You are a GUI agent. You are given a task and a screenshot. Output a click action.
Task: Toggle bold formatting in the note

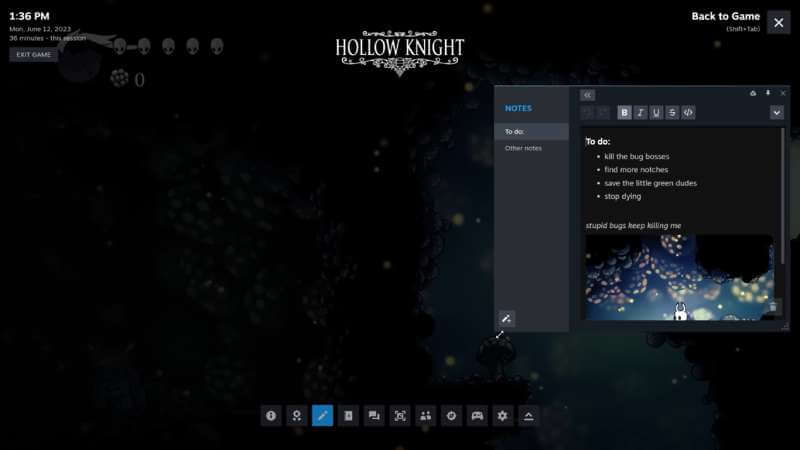pos(624,113)
